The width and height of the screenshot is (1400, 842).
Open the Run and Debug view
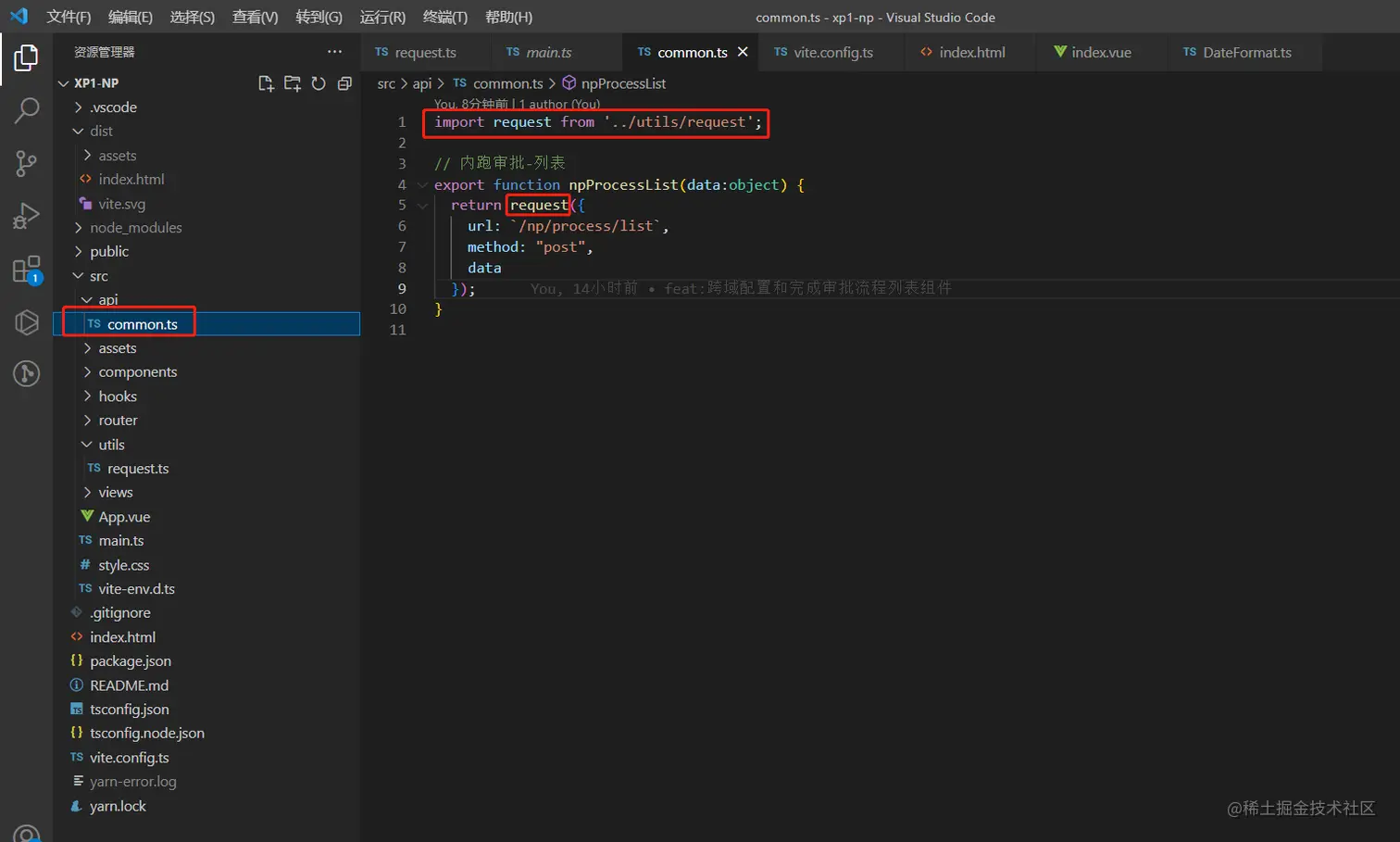[26, 216]
